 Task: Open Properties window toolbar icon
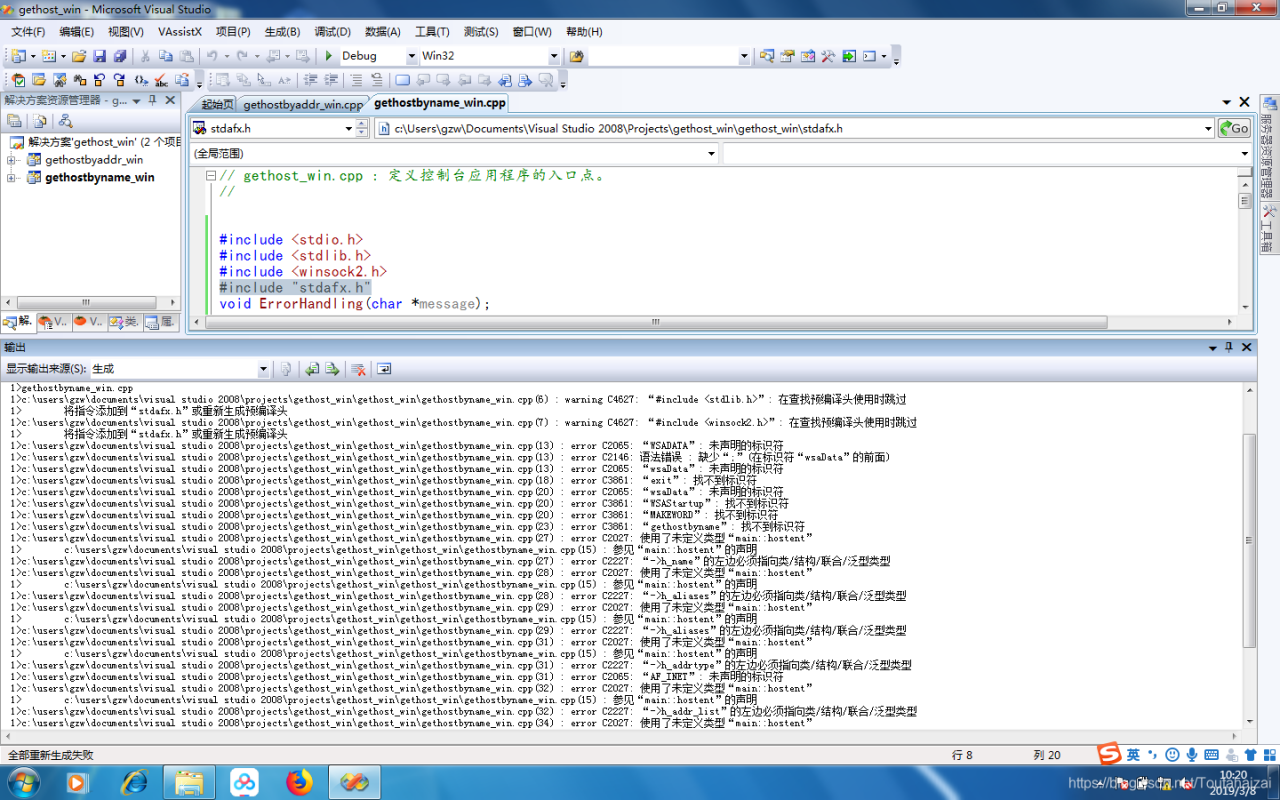point(787,56)
